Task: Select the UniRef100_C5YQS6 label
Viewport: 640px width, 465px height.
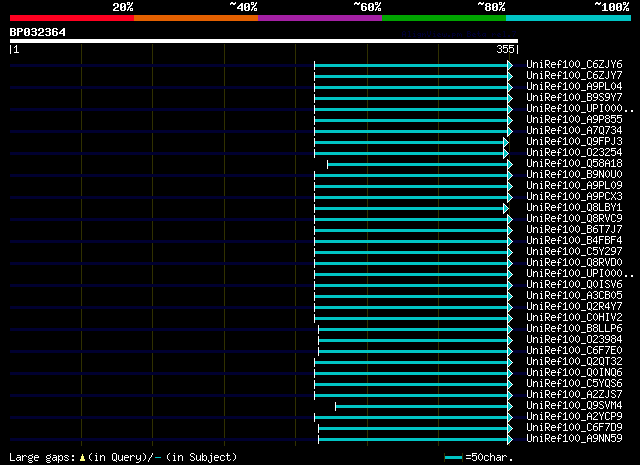Action: (574, 384)
